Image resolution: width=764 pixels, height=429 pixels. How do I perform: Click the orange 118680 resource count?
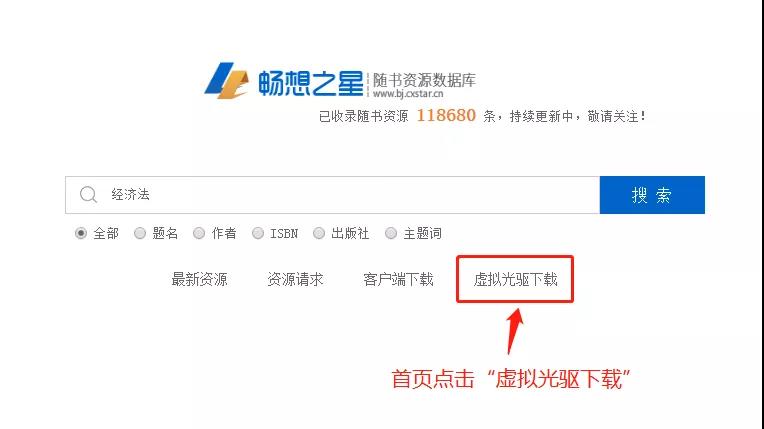click(x=446, y=116)
